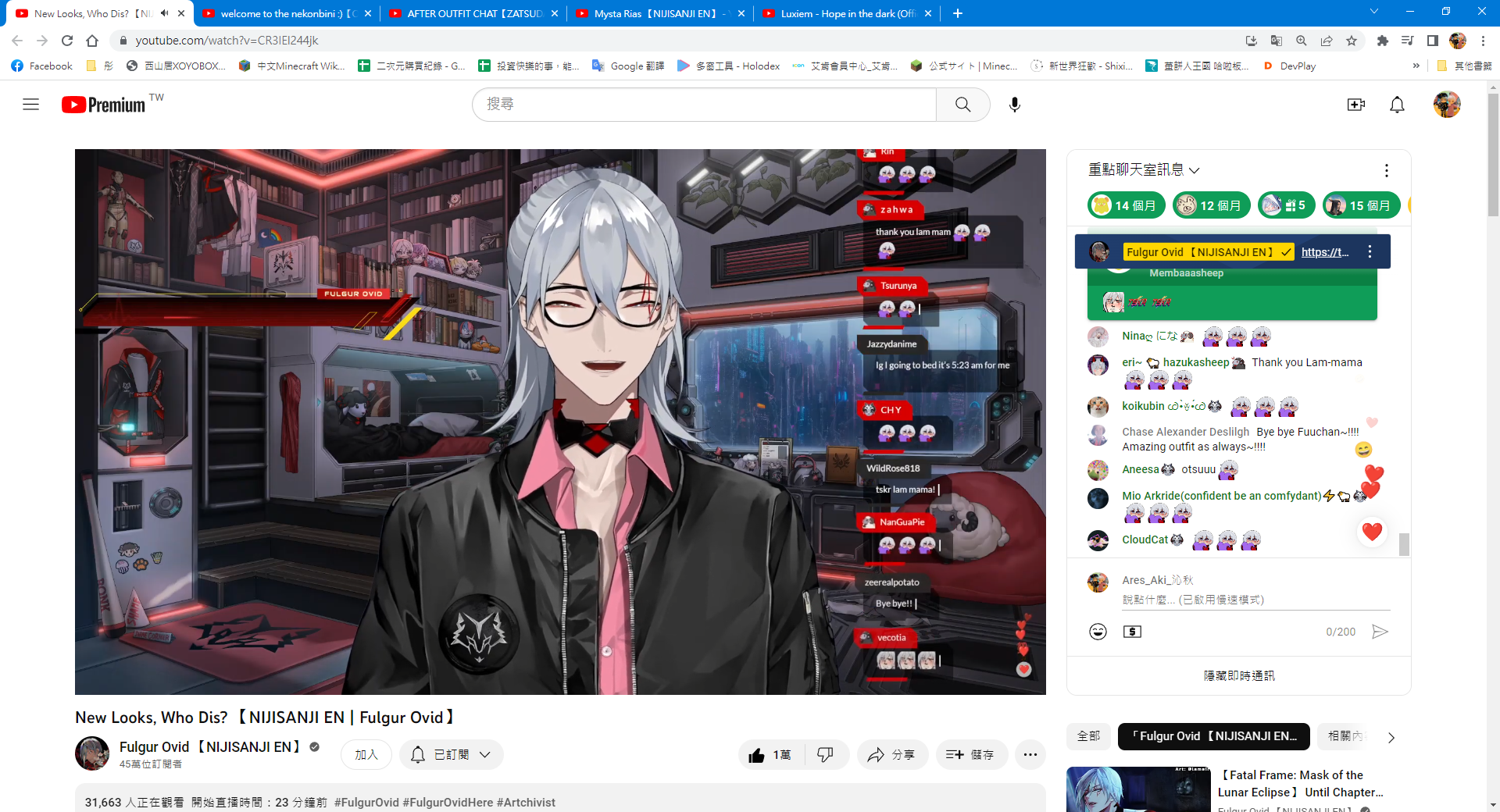
Task: Open the #FulgurOvid hashtag
Action: pos(366,803)
